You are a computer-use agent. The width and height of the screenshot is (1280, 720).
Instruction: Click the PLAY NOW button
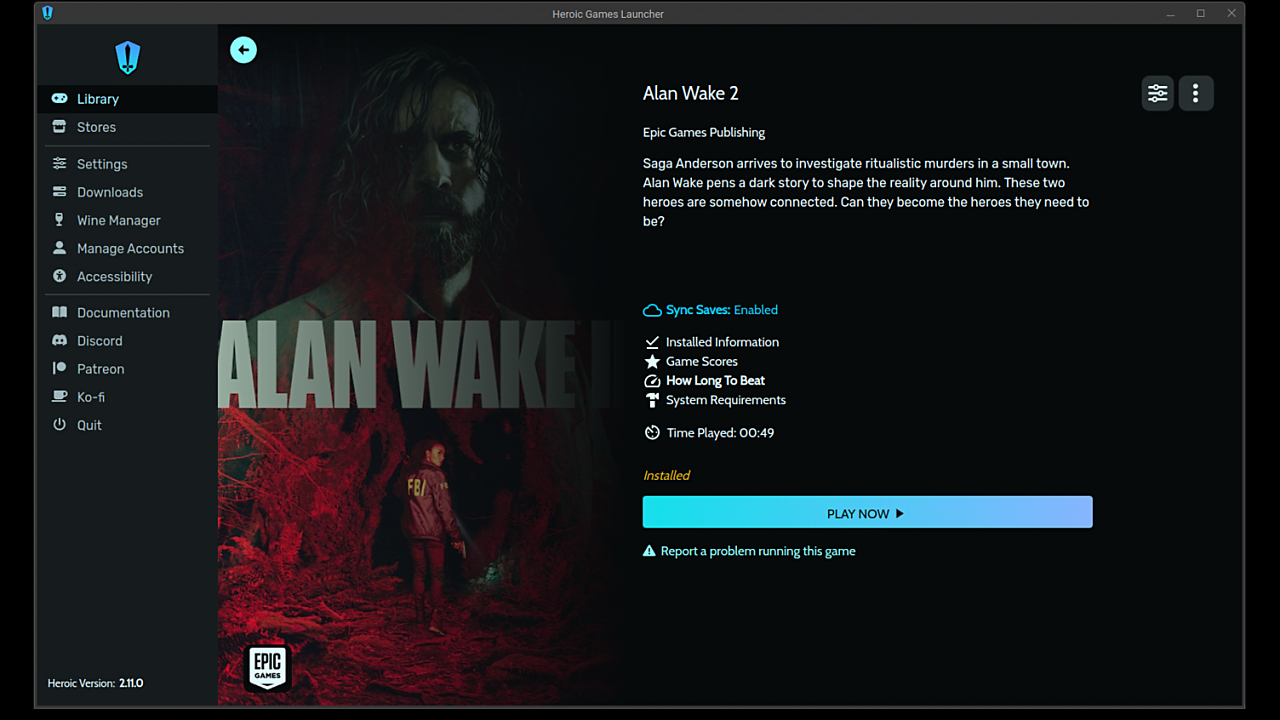pos(867,512)
